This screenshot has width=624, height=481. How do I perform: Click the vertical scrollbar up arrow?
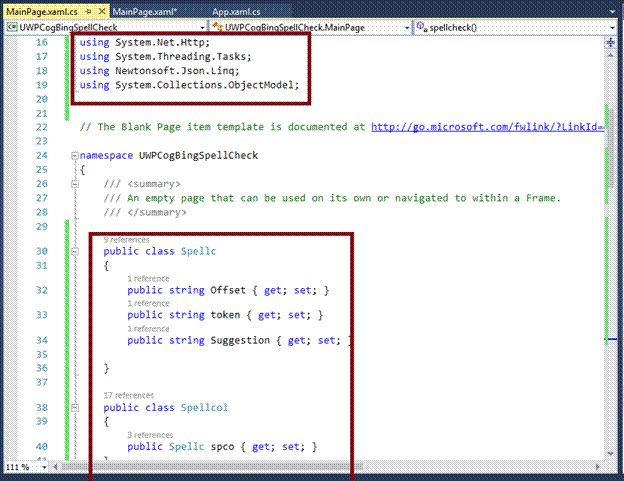click(x=610, y=55)
